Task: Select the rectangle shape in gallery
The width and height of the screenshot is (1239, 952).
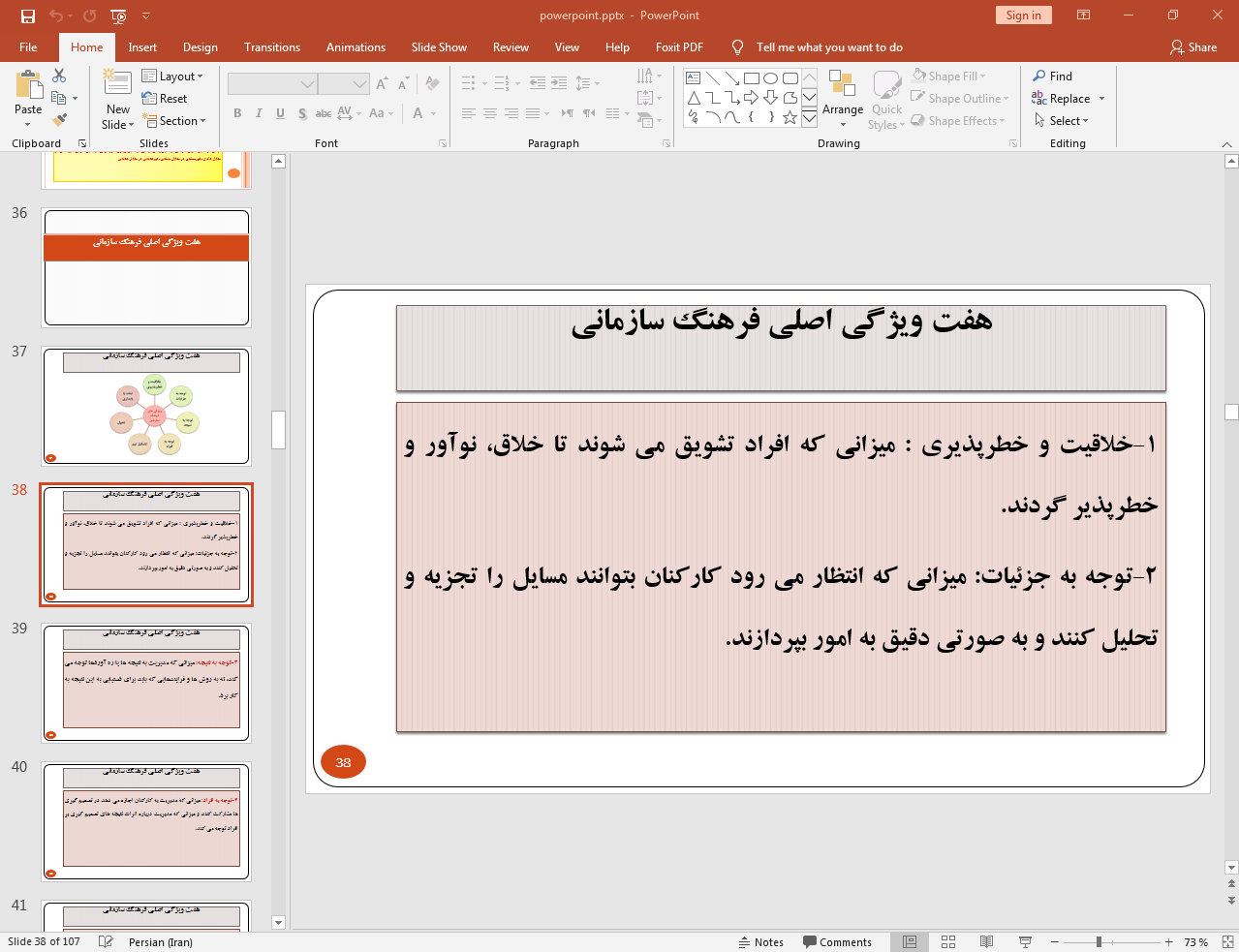Action: (x=752, y=78)
